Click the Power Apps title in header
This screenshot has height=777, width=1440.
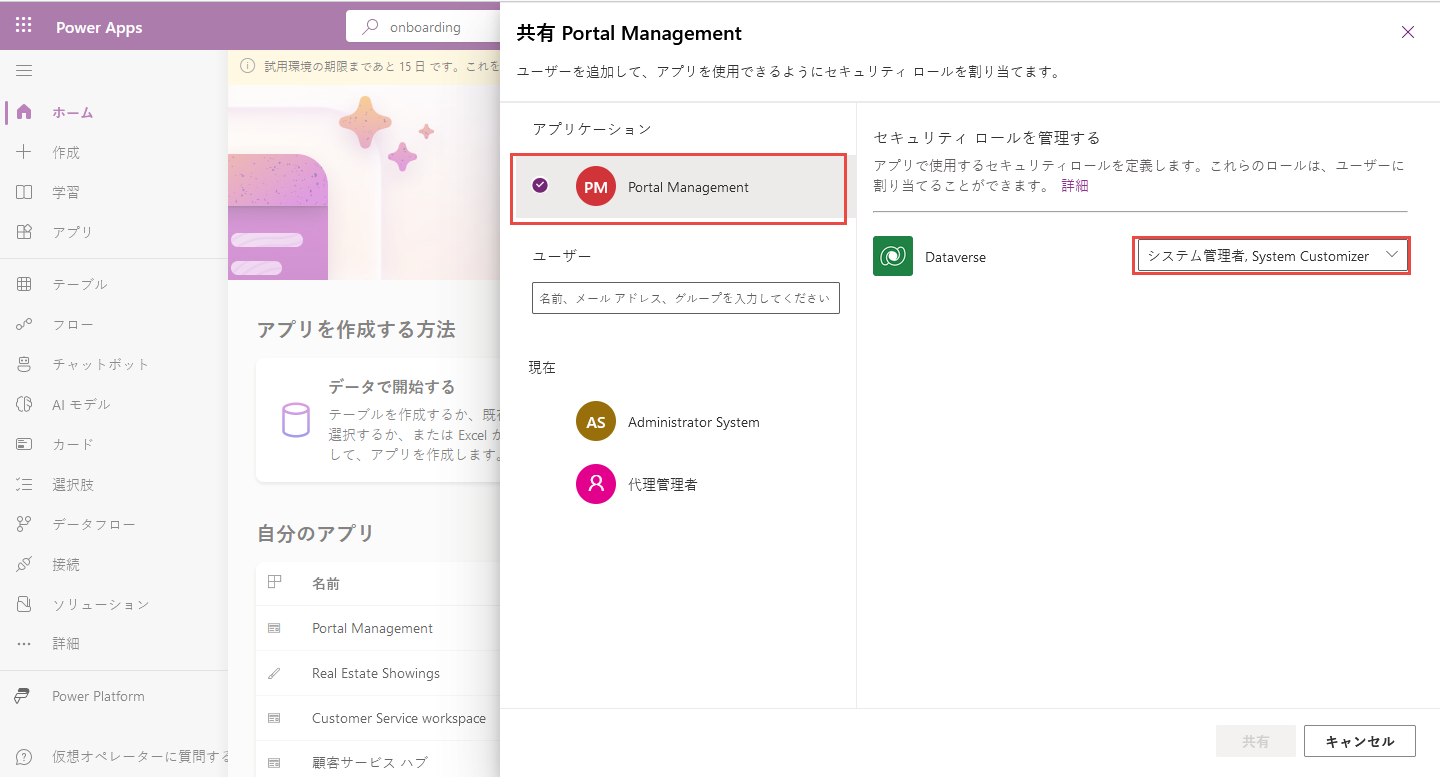[x=99, y=27]
